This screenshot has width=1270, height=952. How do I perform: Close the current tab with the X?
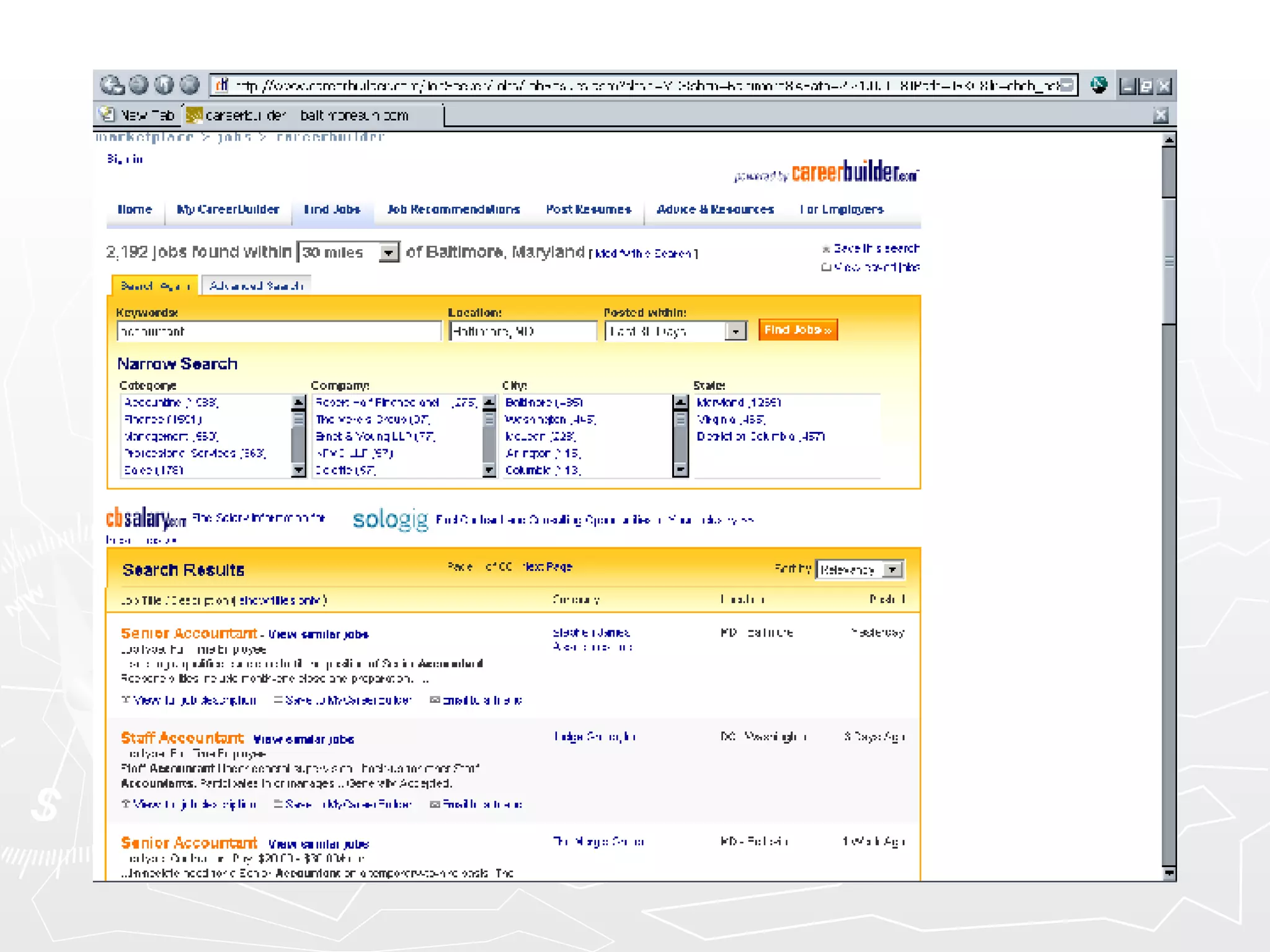[x=1160, y=115]
